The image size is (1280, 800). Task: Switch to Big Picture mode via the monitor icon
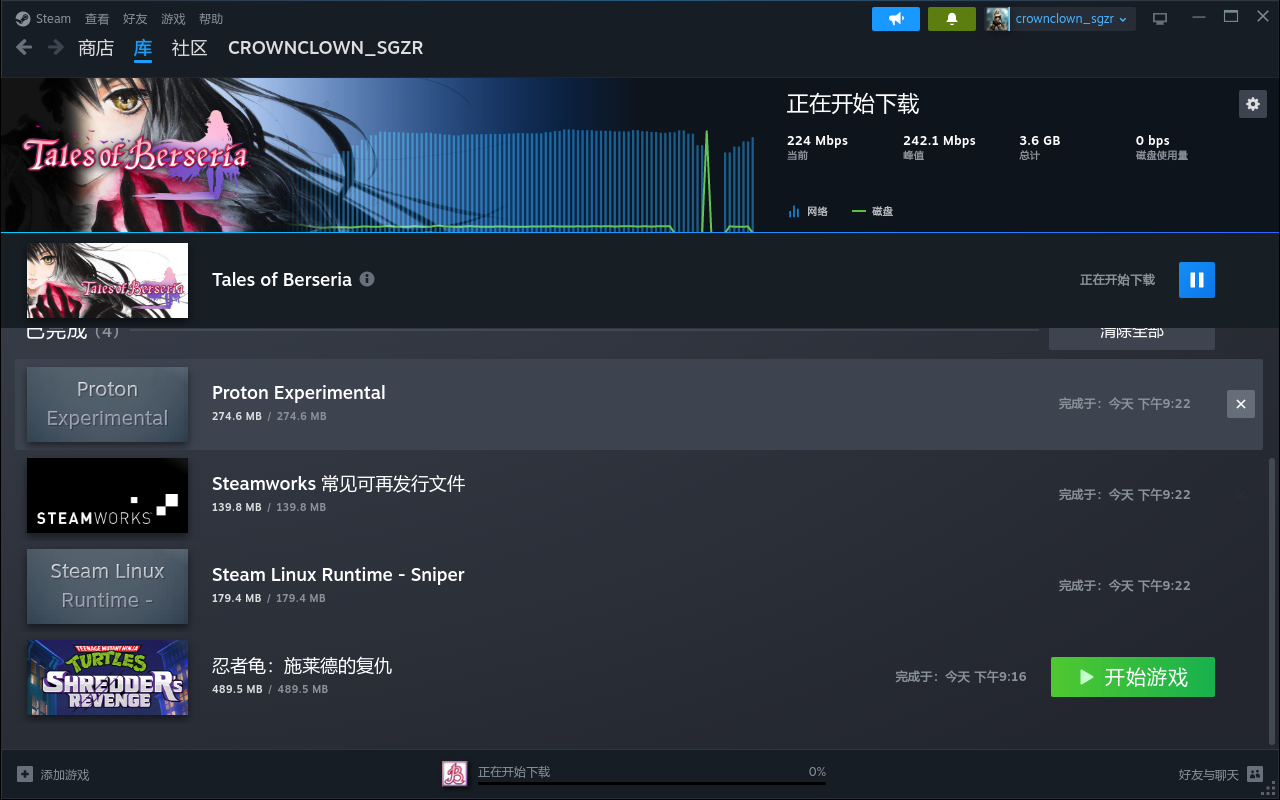click(x=1160, y=19)
